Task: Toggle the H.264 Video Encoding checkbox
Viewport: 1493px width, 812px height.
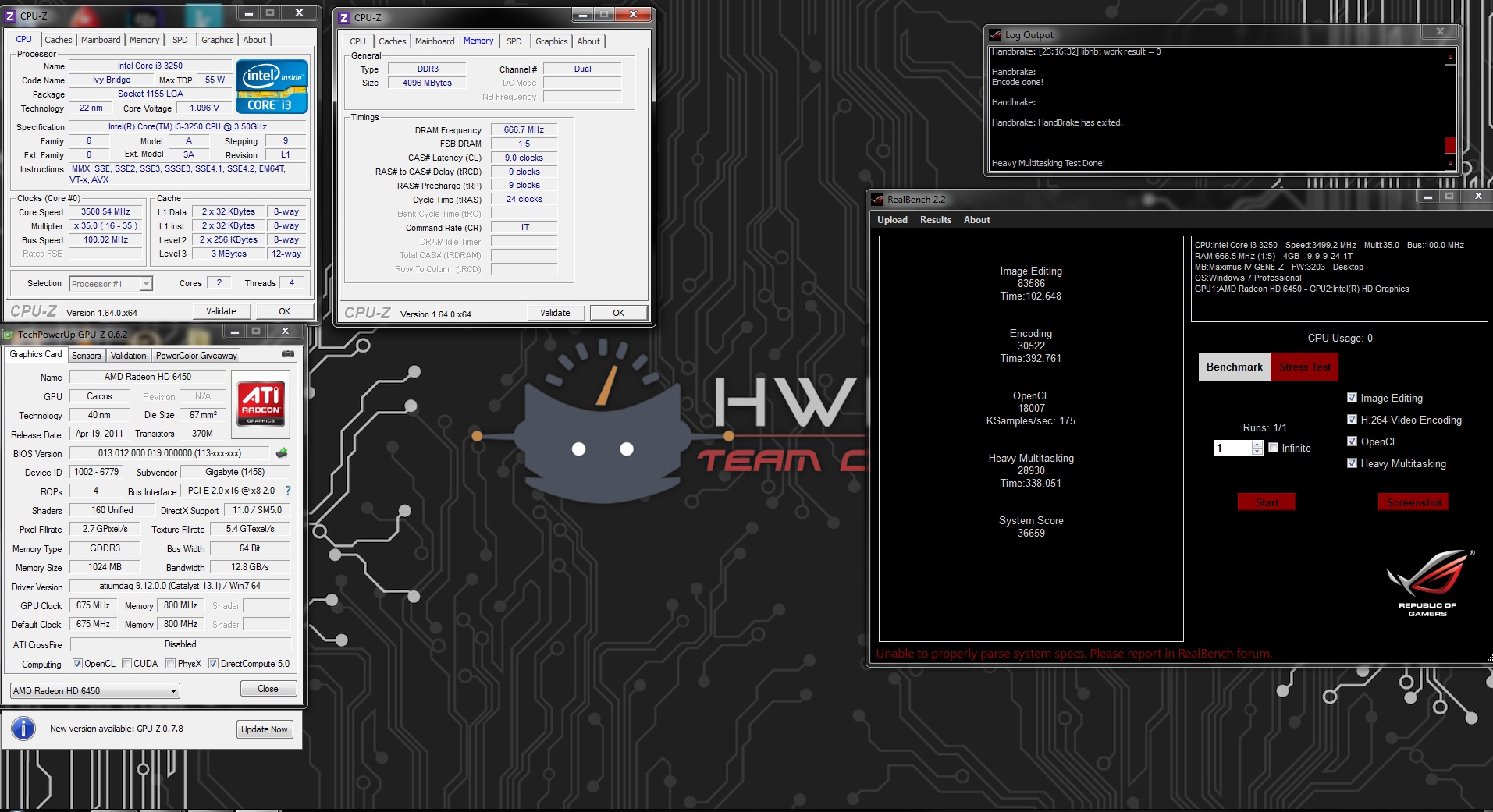Action: 1352,420
